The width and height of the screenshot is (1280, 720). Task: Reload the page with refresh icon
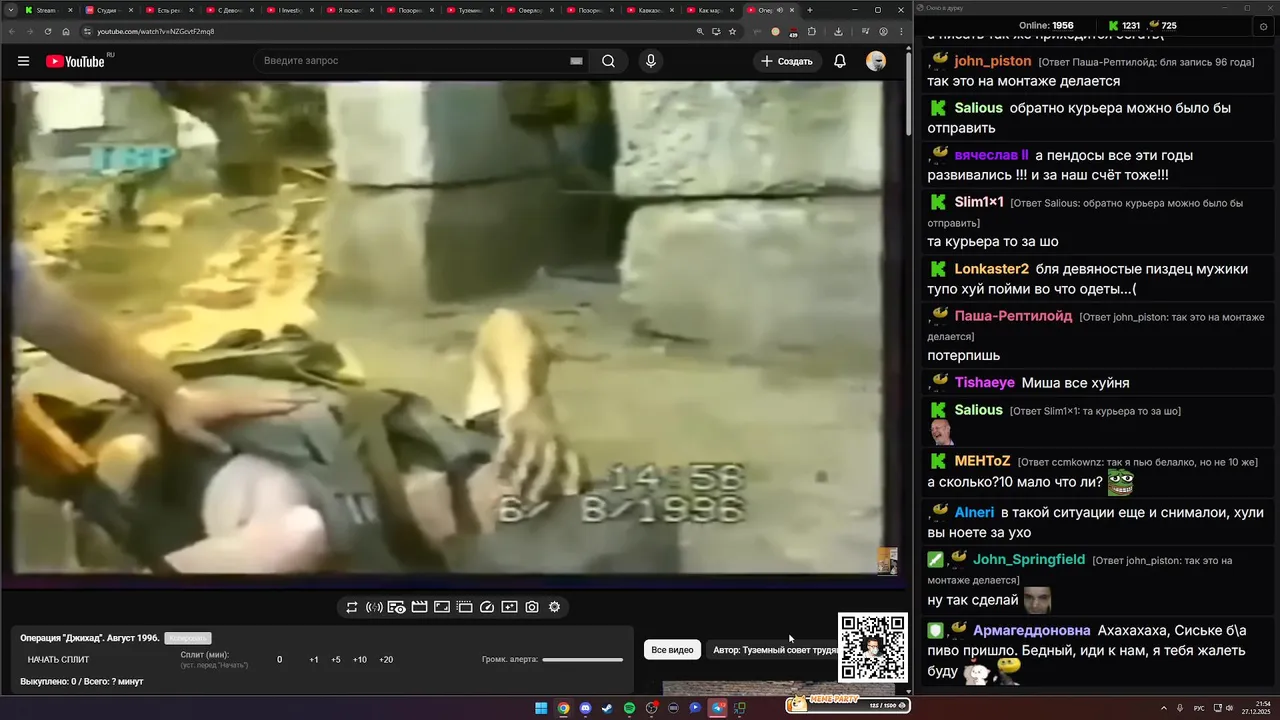coord(48,31)
